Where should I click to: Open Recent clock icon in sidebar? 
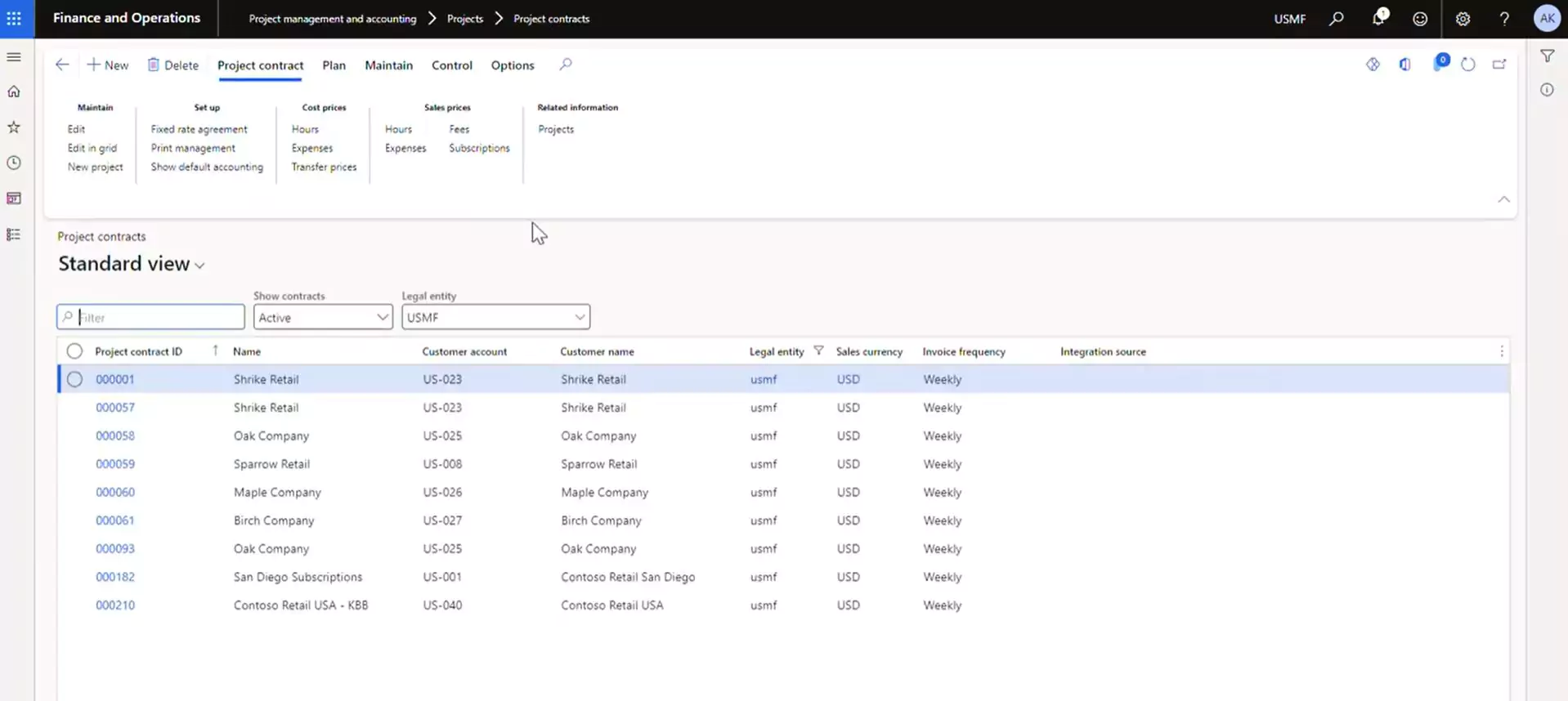pyautogui.click(x=14, y=163)
